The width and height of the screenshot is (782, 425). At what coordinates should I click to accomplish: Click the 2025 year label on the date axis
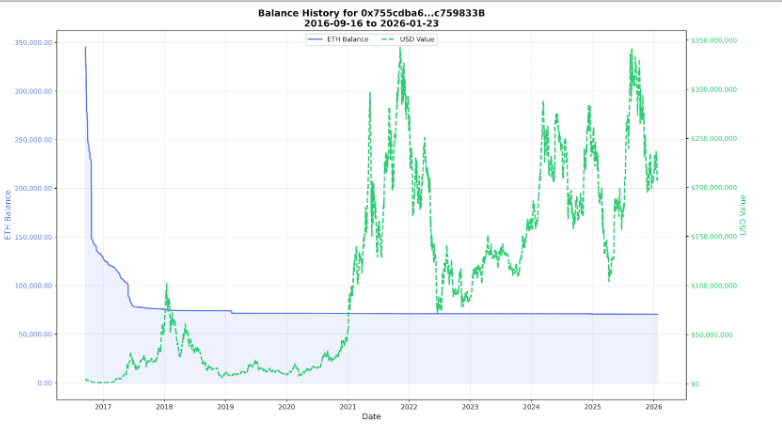592,407
